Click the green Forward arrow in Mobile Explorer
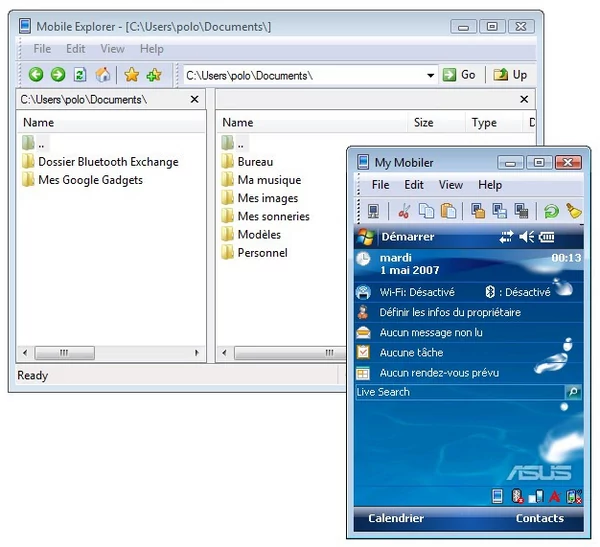 coord(58,75)
